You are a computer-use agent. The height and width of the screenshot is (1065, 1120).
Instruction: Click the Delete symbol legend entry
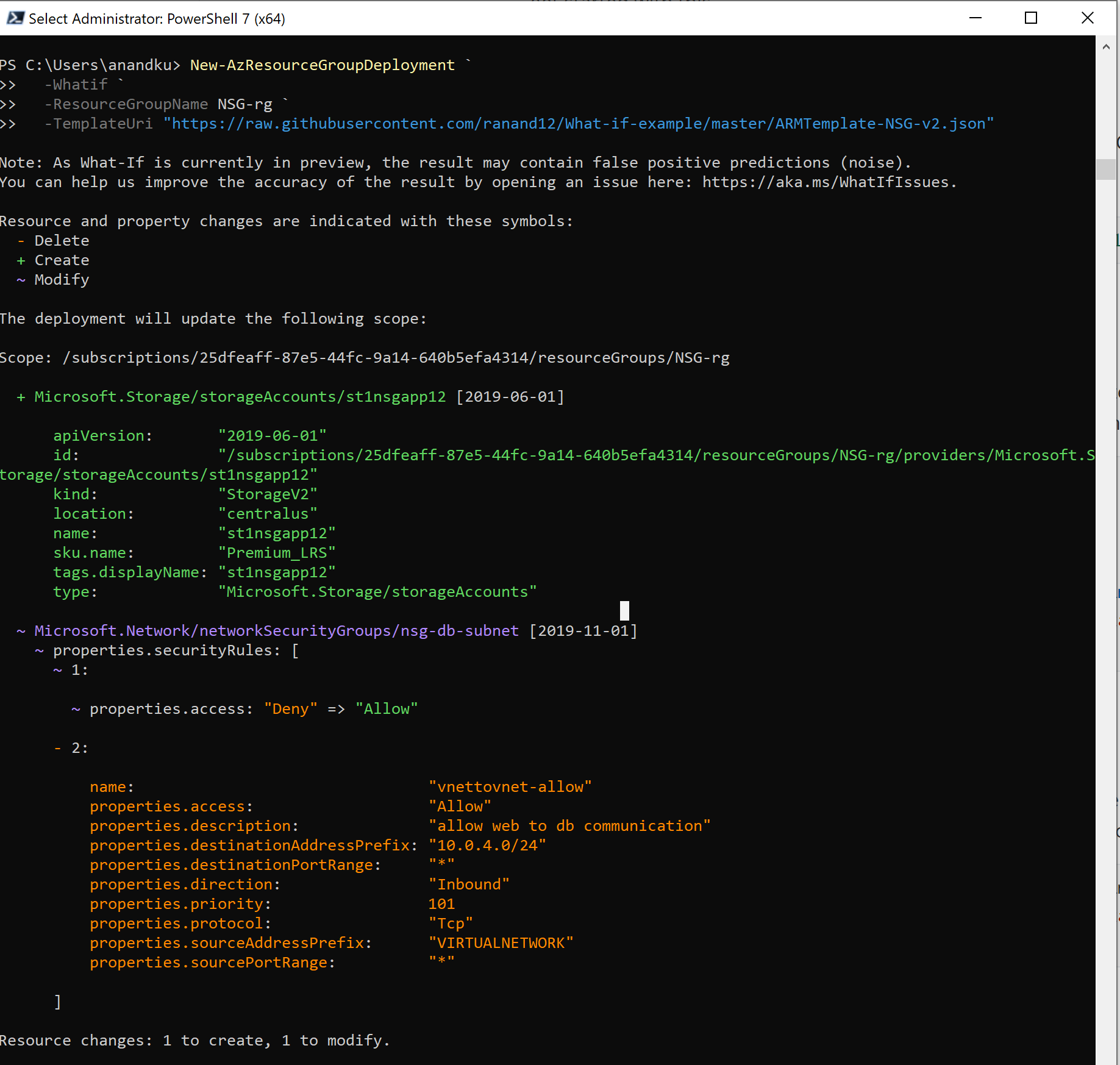53,241
